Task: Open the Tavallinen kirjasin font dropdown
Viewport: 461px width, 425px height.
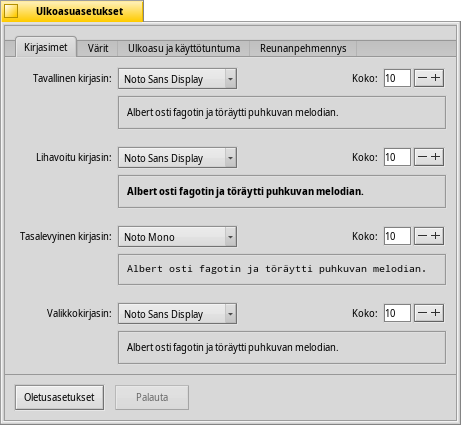Action: tap(177, 79)
